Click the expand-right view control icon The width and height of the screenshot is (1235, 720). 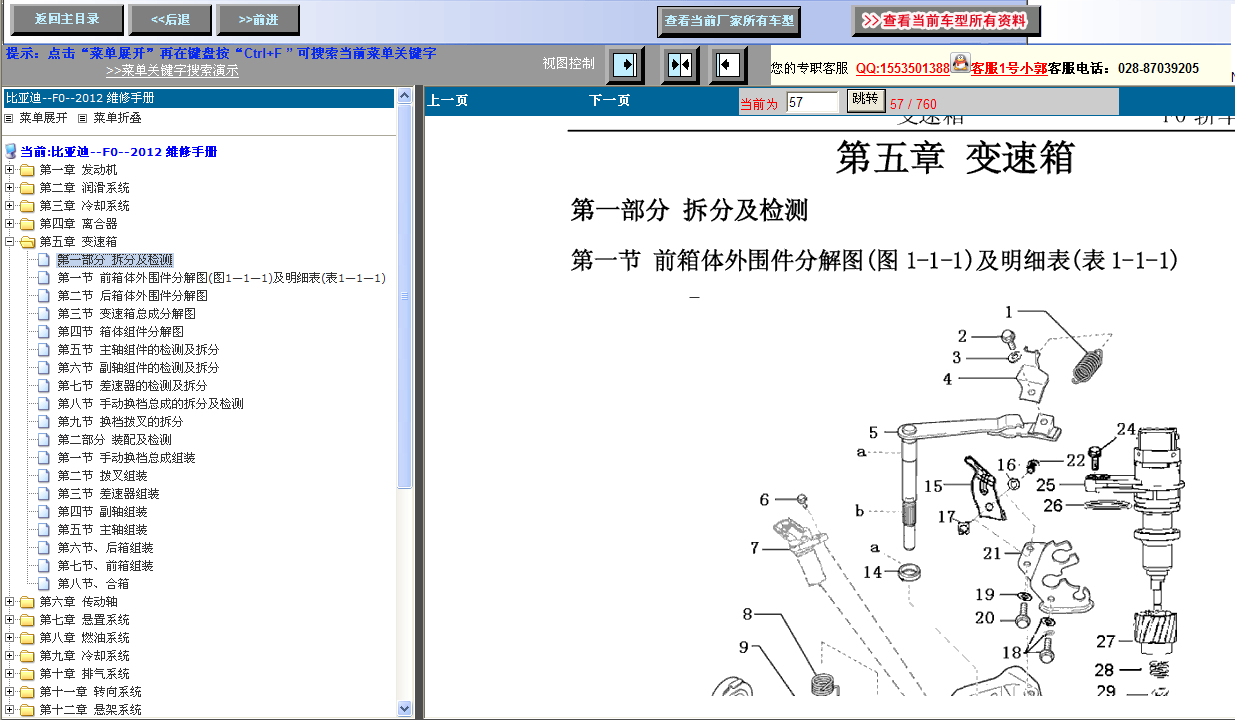[x=626, y=65]
